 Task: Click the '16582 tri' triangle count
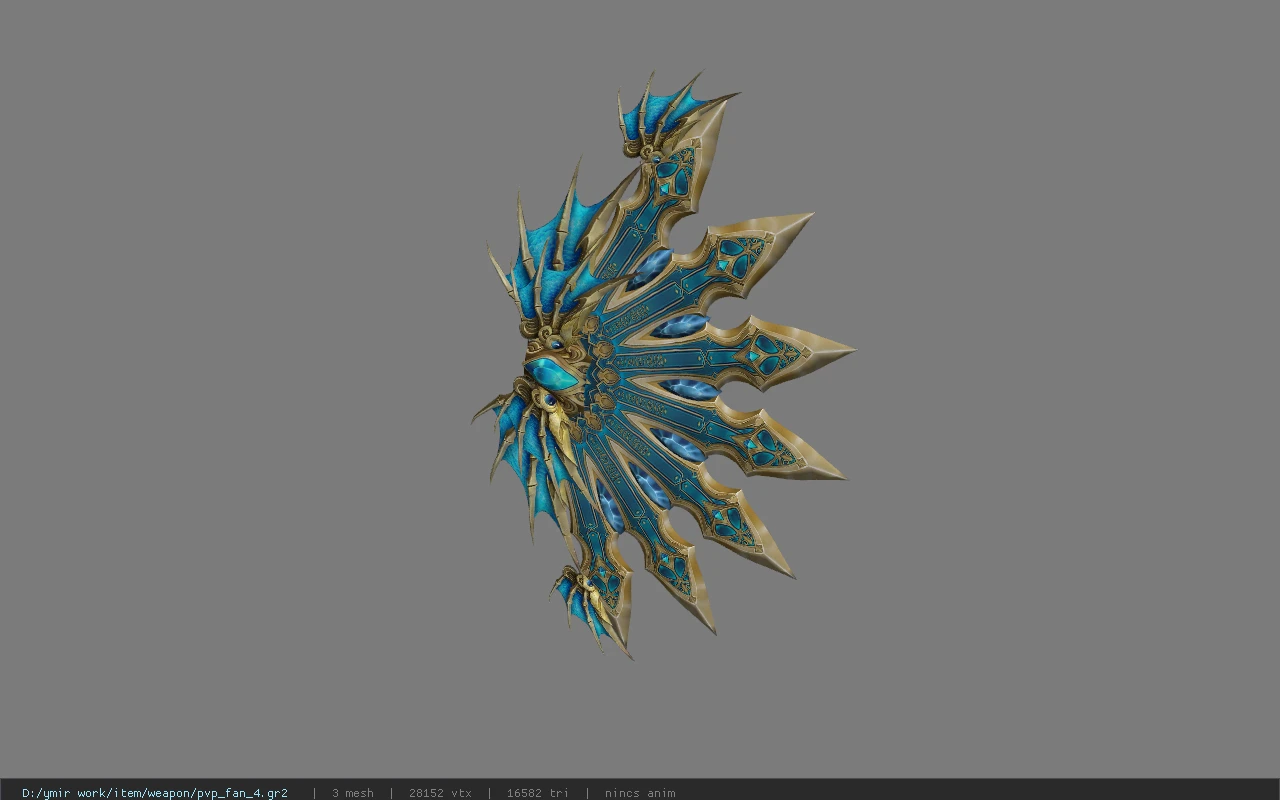pos(537,793)
